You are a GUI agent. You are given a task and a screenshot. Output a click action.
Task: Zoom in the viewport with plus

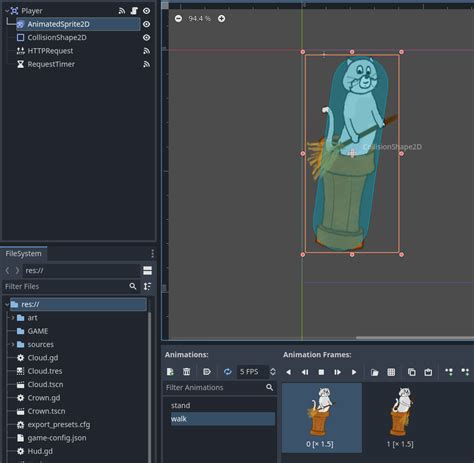pos(221,19)
